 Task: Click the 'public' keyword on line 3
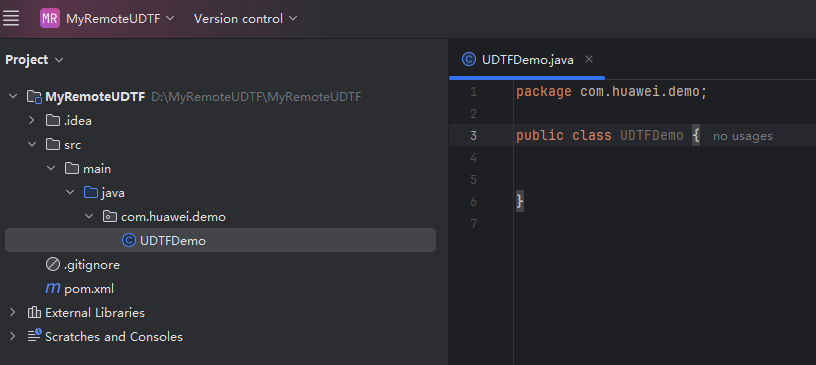point(540,136)
